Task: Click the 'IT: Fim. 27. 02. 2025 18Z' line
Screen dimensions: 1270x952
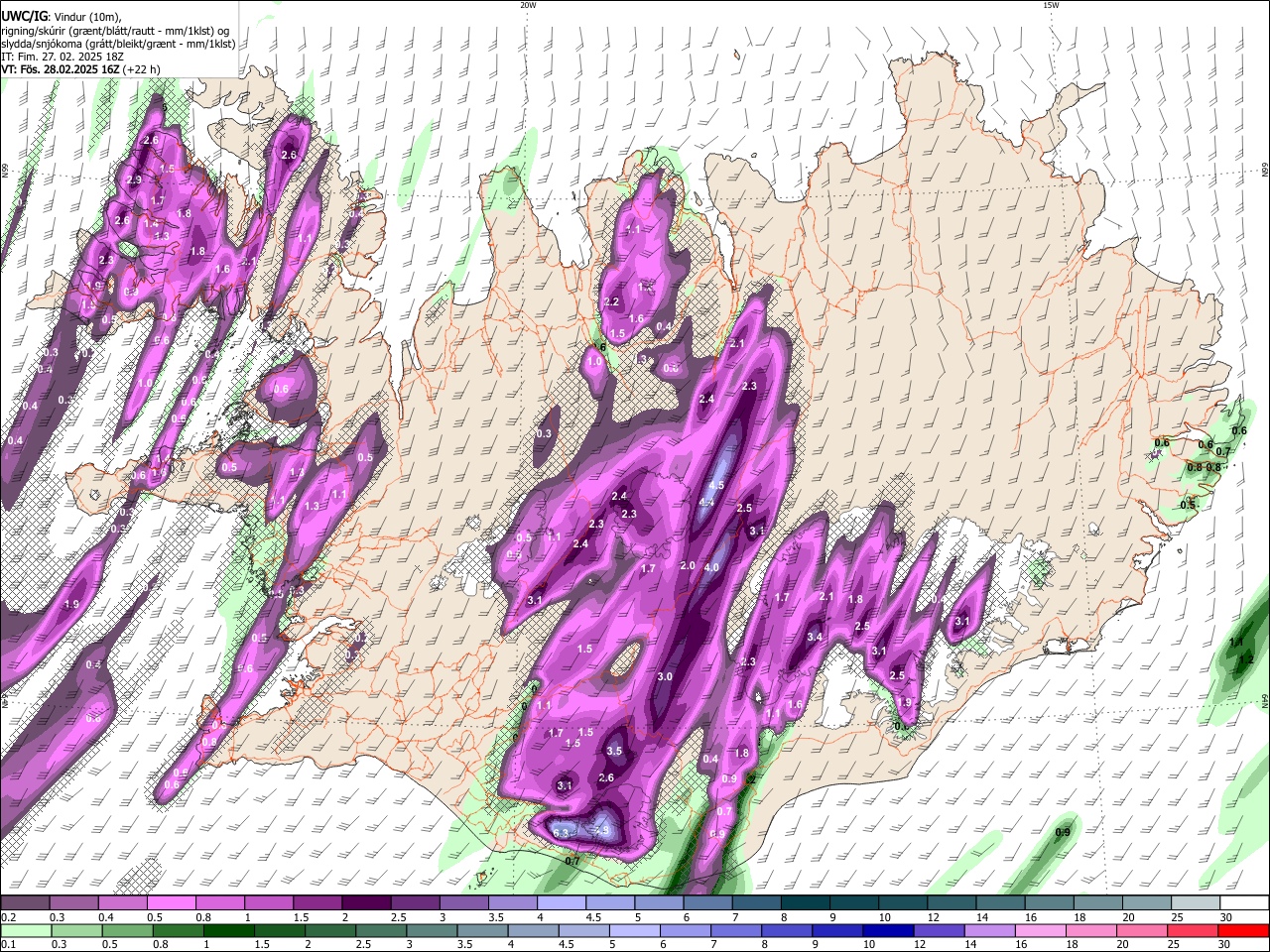Action: pyautogui.click(x=63, y=57)
